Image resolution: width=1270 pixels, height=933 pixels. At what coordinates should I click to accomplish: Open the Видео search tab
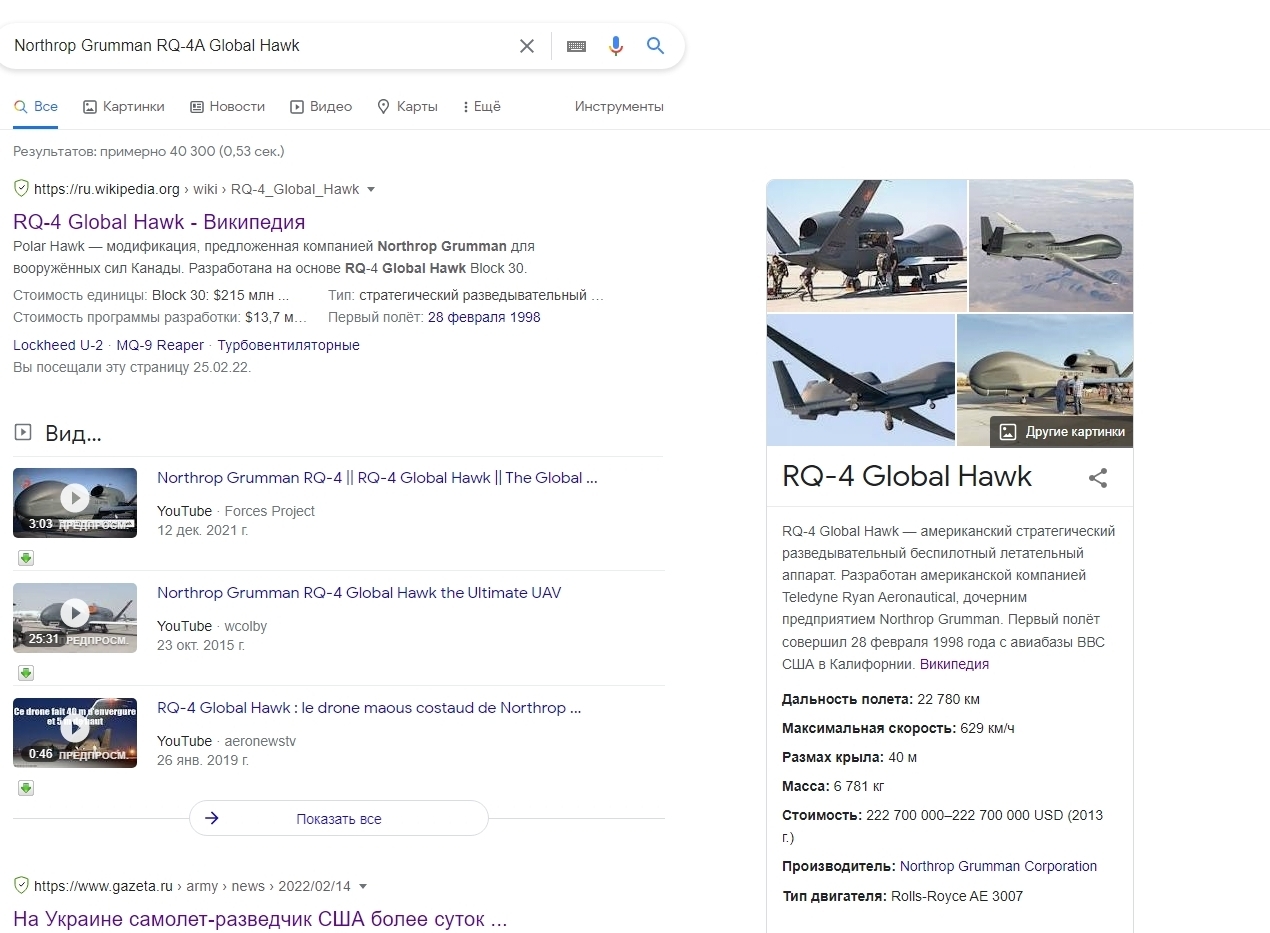point(321,107)
